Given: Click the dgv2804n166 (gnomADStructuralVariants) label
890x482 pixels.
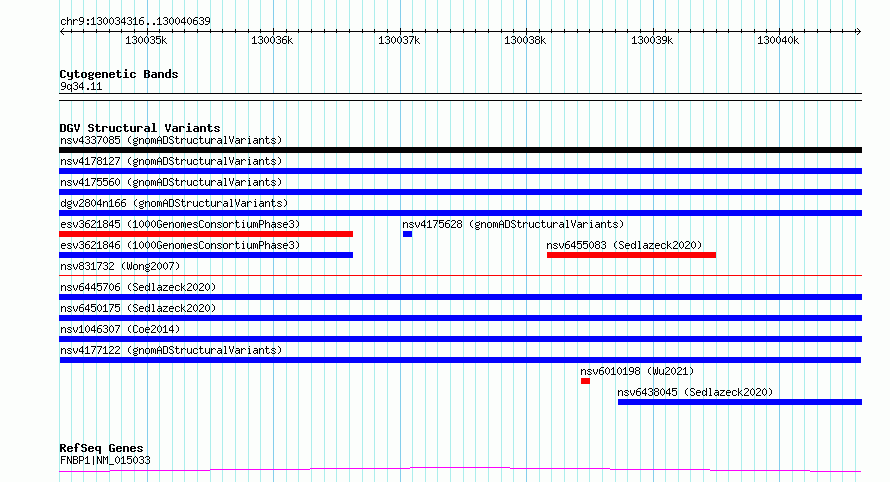Looking at the screenshot, I should tap(174, 203).
